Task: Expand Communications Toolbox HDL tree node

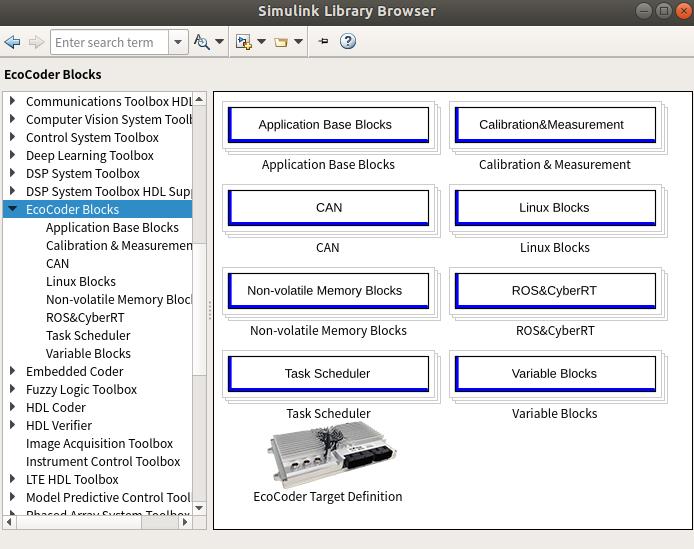Action: (x=12, y=101)
